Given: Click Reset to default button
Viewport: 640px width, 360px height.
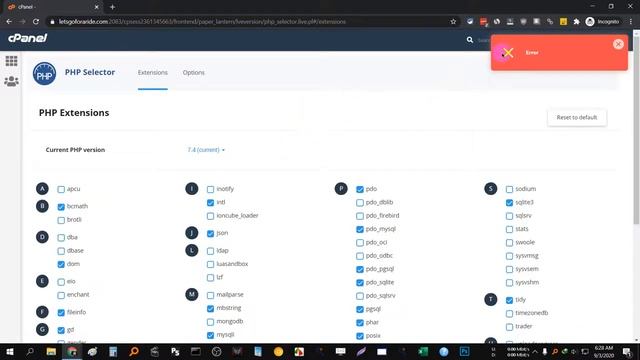Looking at the screenshot, I should click(577, 118).
